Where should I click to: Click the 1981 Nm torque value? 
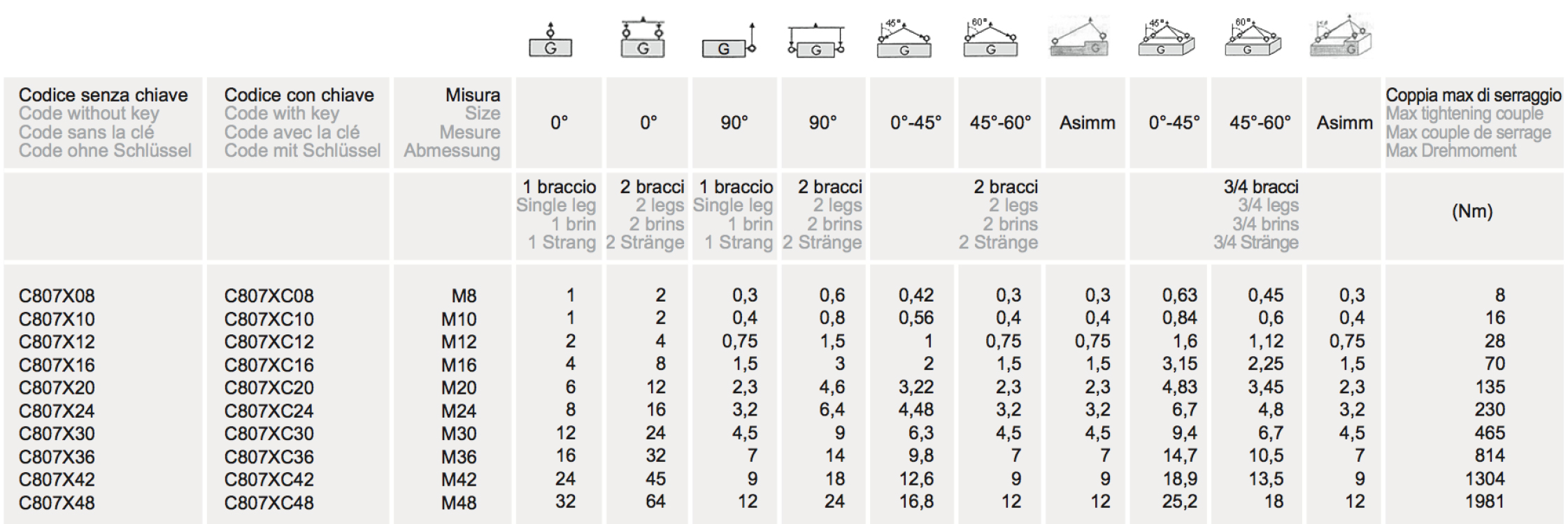tap(1484, 502)
